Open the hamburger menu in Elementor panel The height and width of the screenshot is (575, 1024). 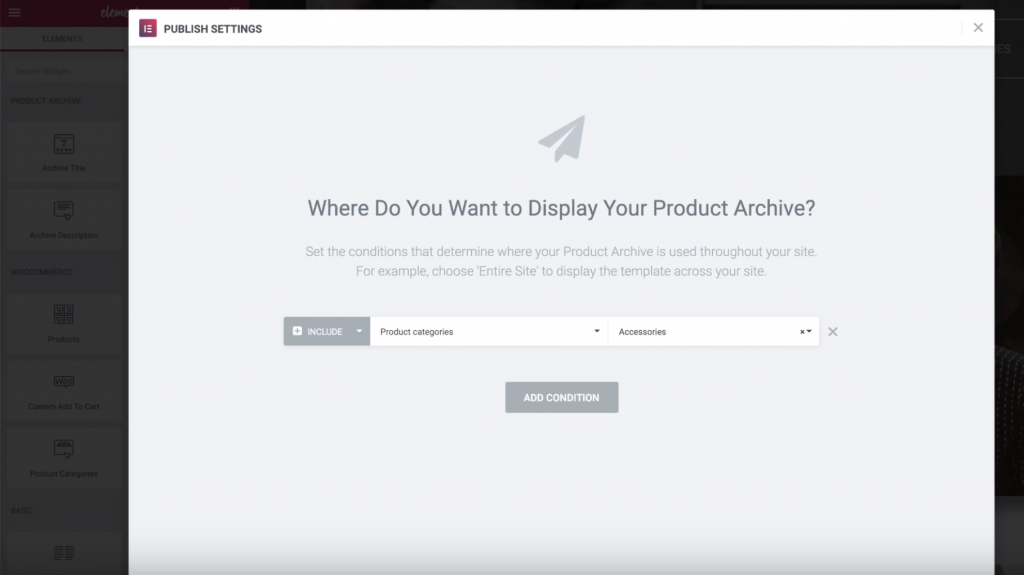click(14, 12)
